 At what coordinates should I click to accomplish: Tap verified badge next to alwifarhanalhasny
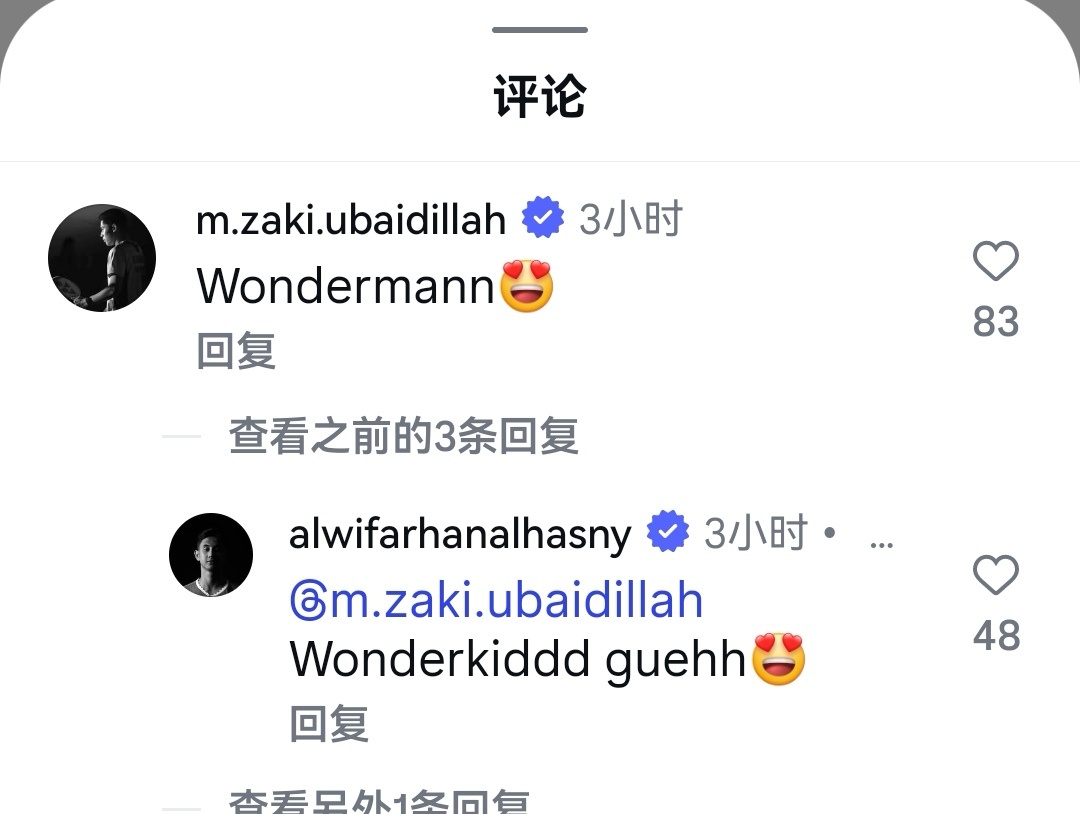667,532
